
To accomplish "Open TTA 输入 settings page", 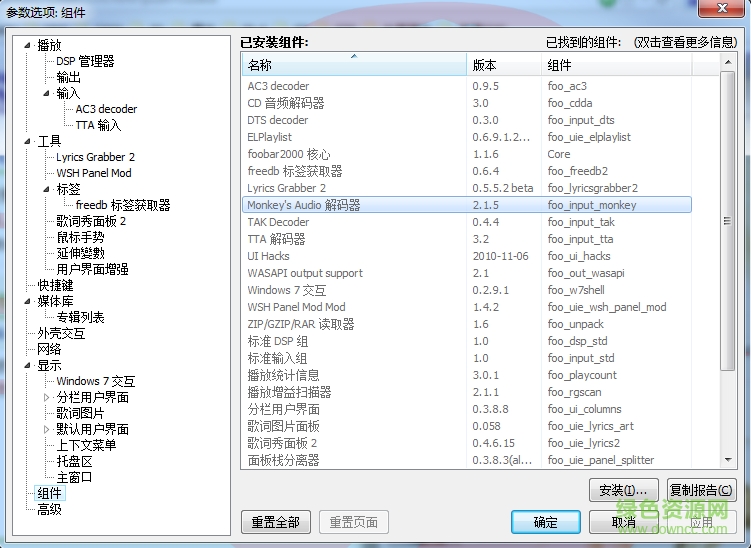I will click(x=98, y=125).
